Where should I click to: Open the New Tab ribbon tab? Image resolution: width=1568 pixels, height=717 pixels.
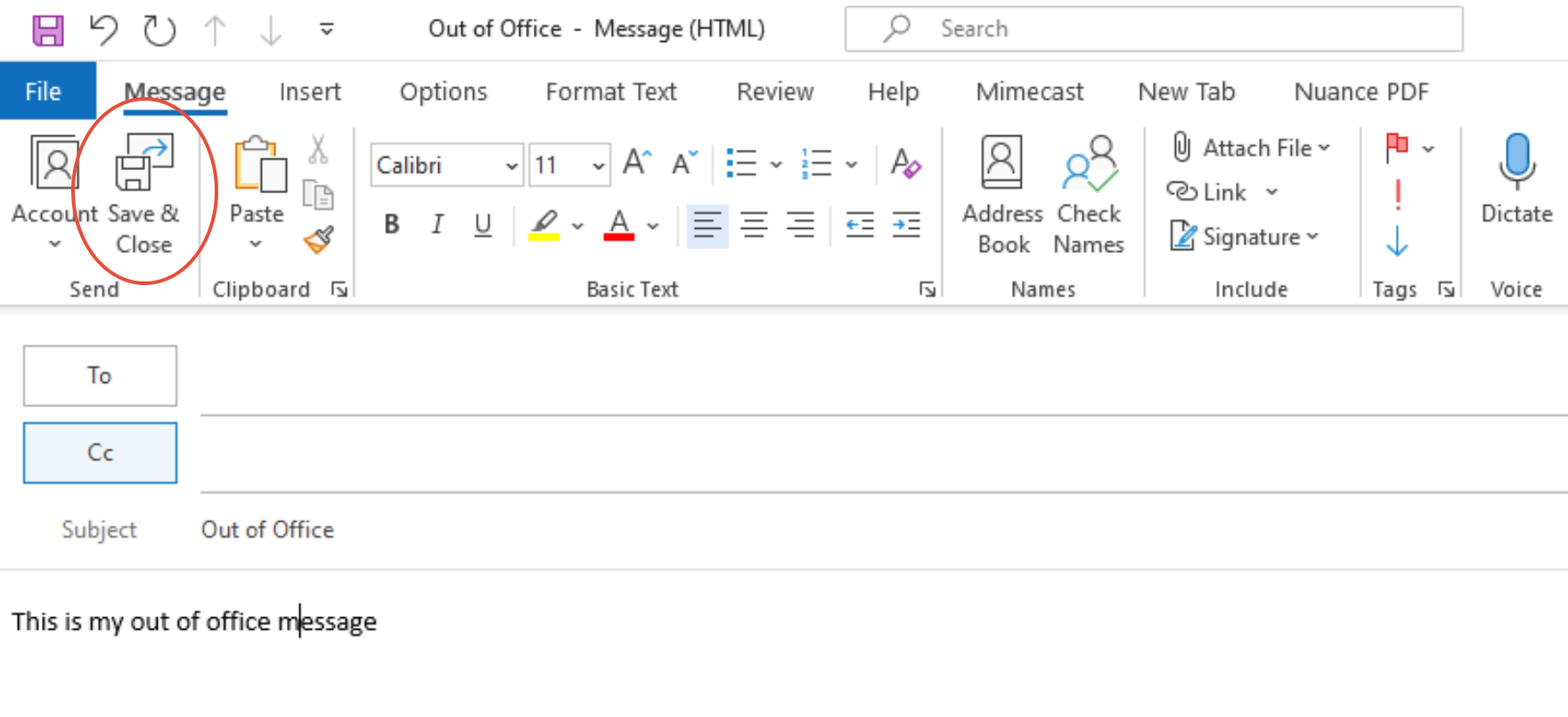[1187, 92]
